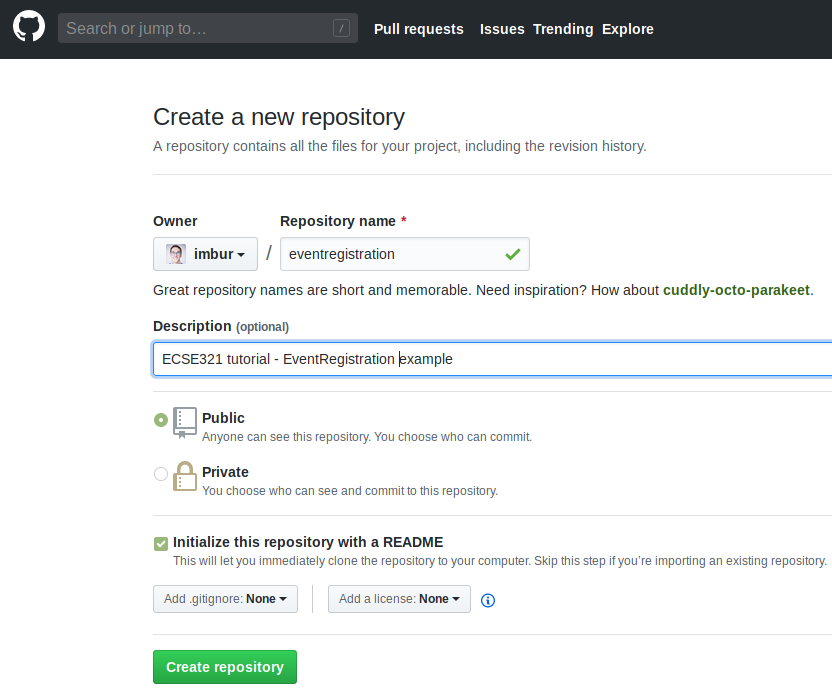Uncheck Initialize this repository with a README
The width and height of the screenshot is (832, 690).
tap(161, 543)
